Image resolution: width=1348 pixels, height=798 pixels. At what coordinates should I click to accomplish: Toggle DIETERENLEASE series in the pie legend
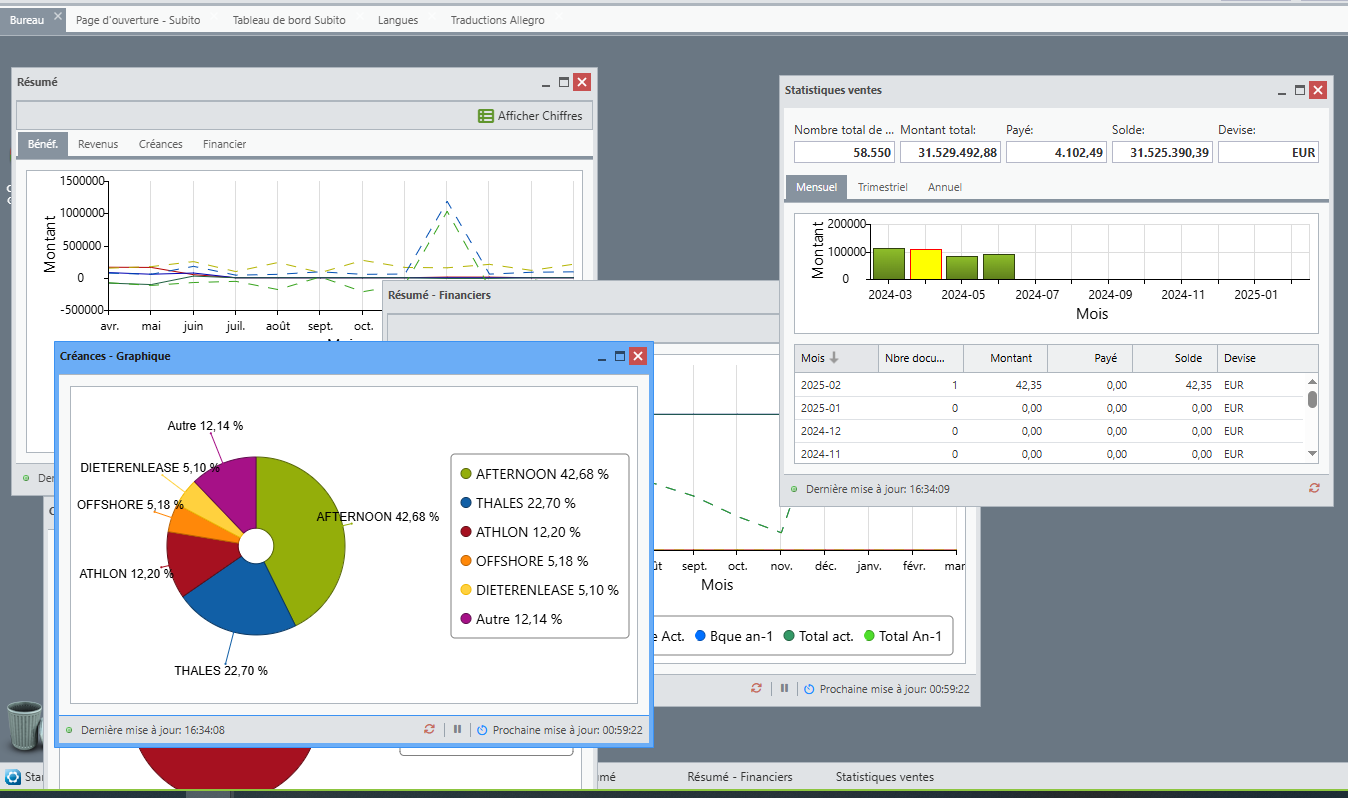coord(539,590)
